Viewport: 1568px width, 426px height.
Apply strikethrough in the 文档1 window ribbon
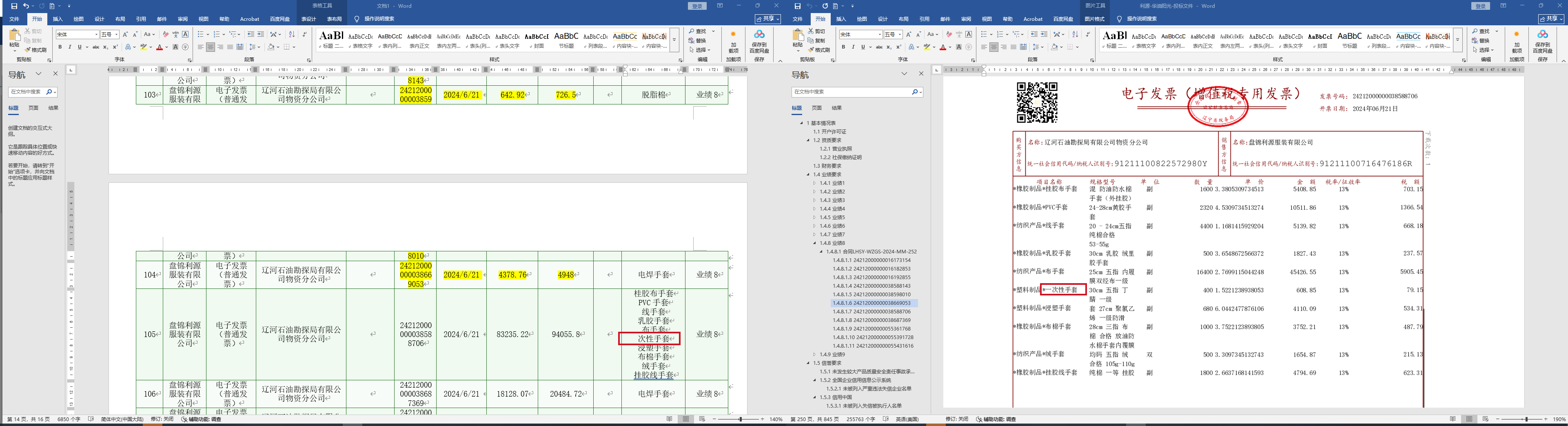[95, 47]
